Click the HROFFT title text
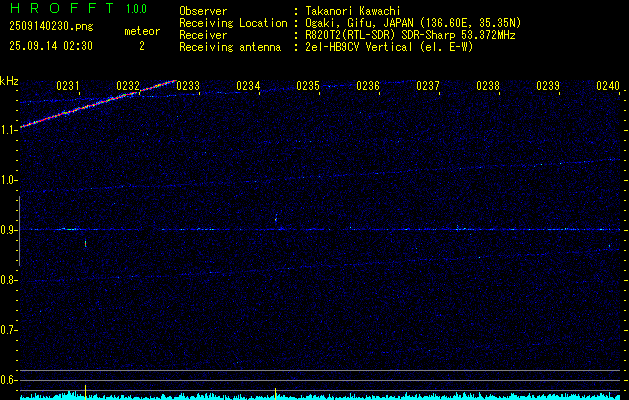The height and width of the screenshot is (400, 629). (x=62, y=8)
